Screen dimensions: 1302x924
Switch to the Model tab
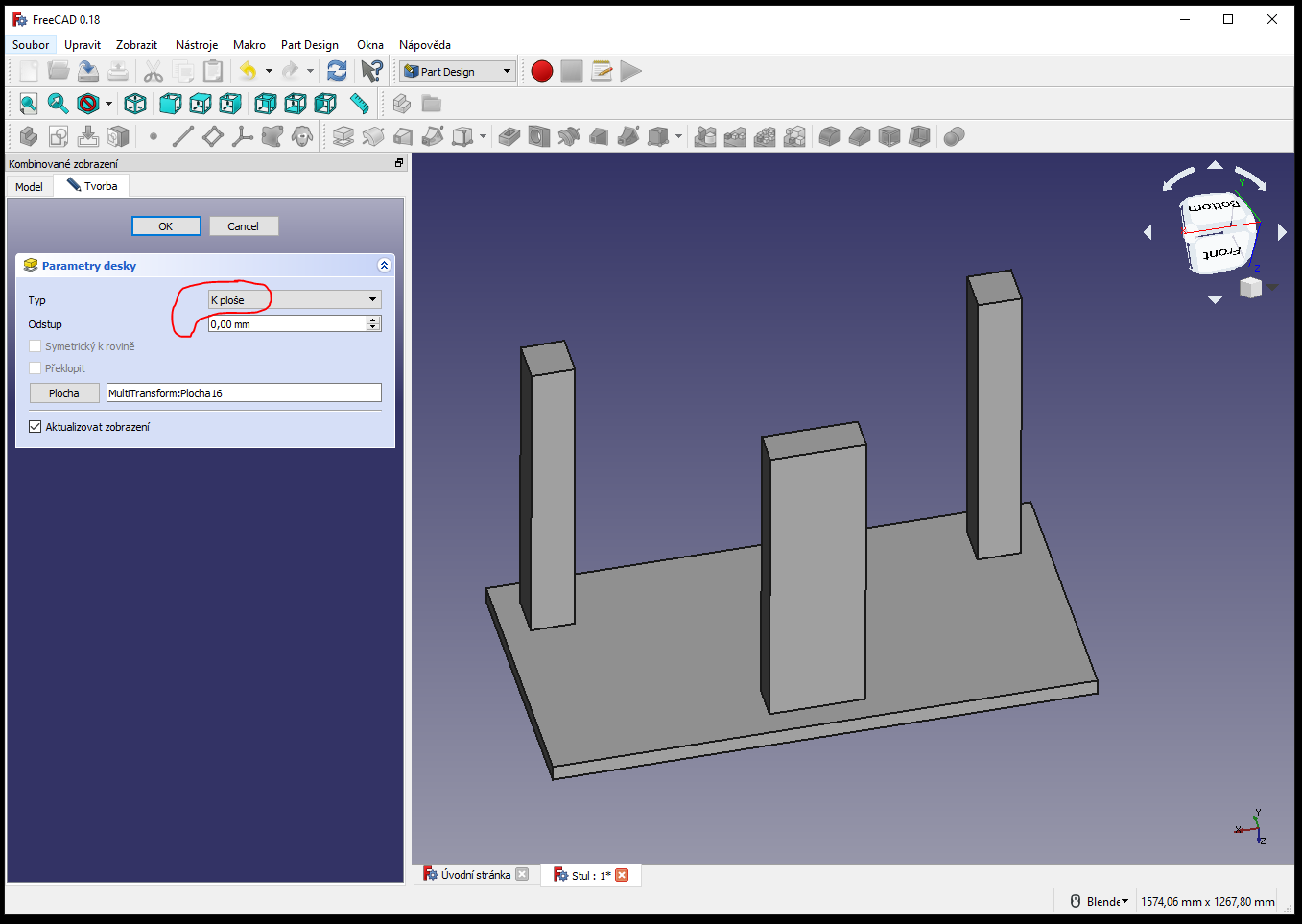[x=29, y=187]
